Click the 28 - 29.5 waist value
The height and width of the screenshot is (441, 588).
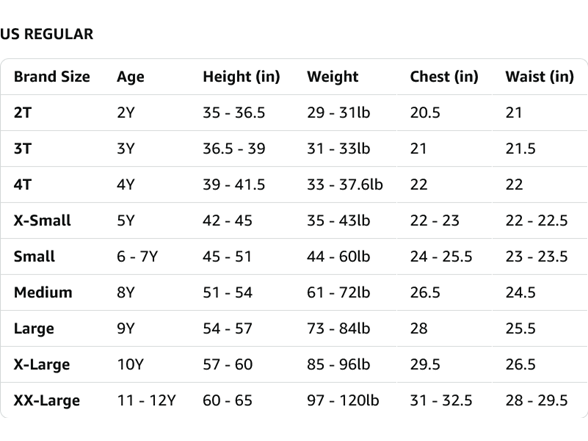coord(537,400)
